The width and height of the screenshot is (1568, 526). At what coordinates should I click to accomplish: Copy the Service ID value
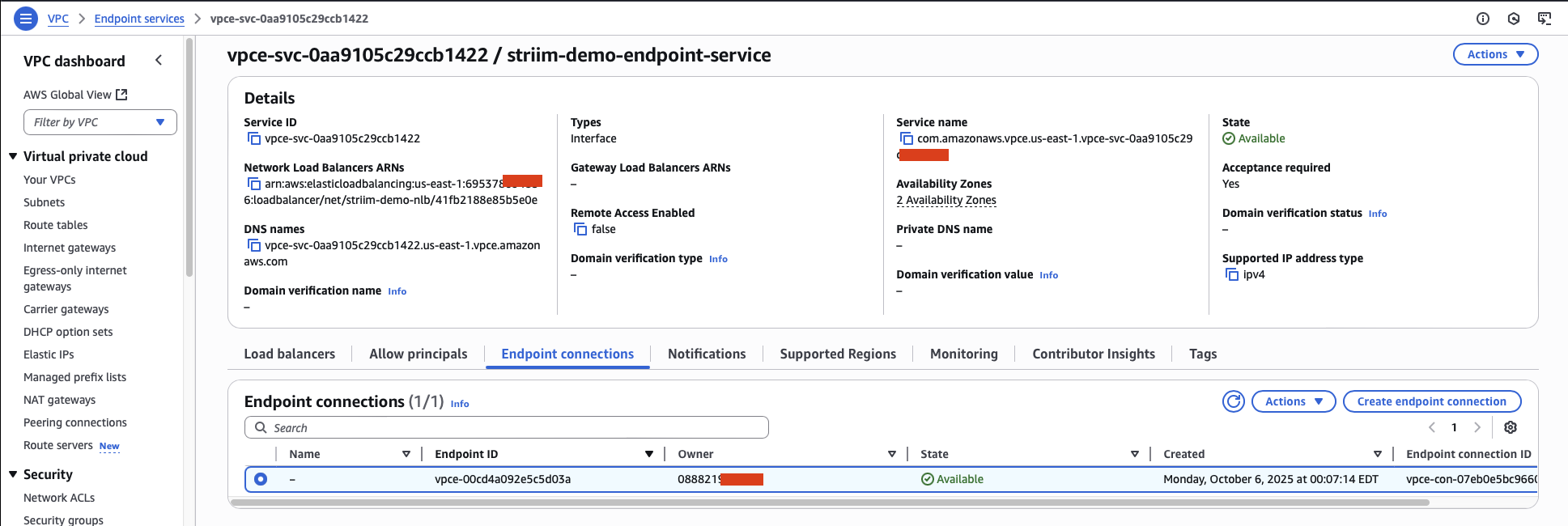tap(253, 138)
